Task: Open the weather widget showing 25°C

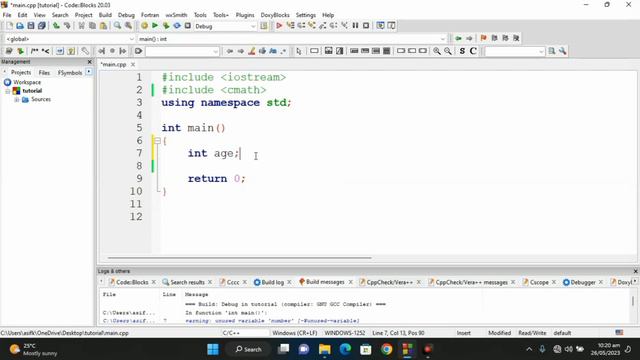Action: (33, 349)
